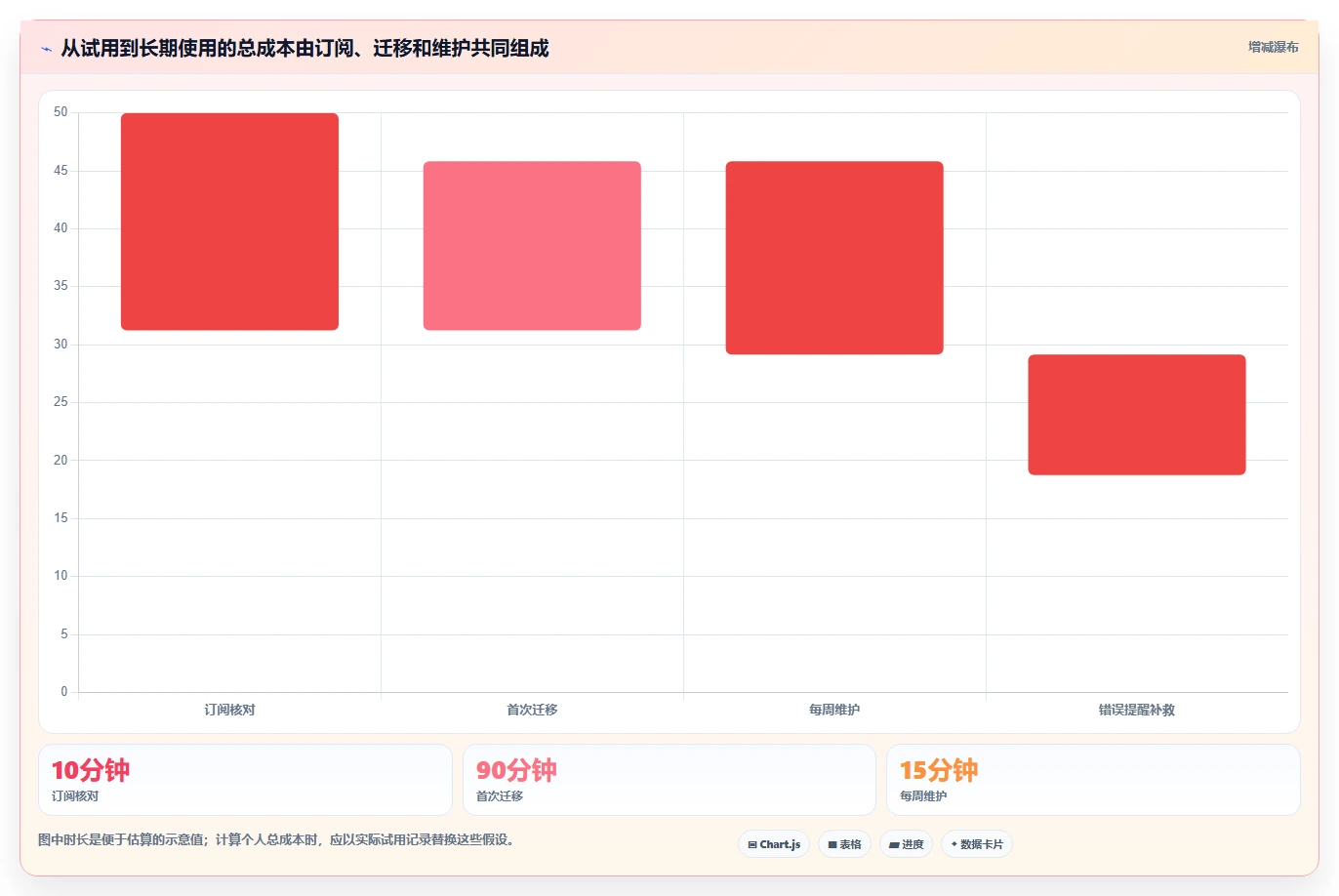The image size is (1339, 896).
Task: Click the 订阅核对 bar in the chart
Action: pos(229,222)
